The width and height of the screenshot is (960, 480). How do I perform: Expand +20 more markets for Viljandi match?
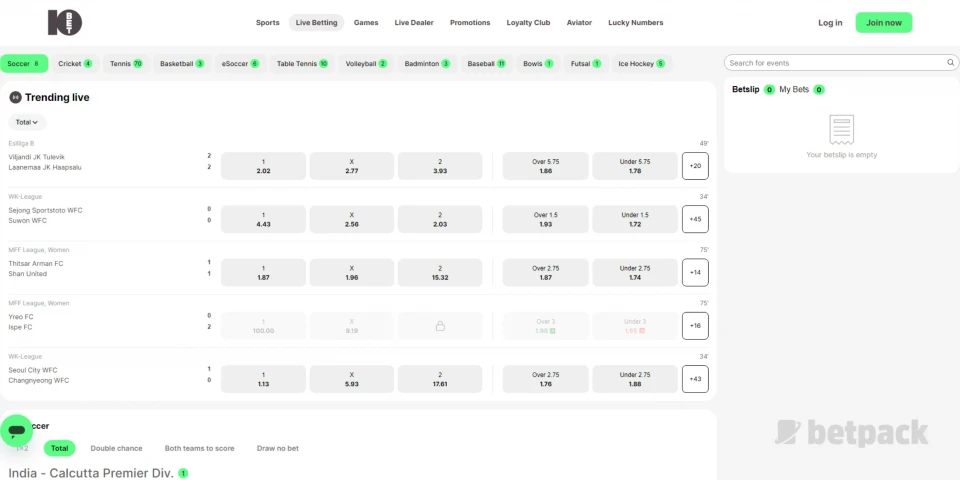tap(695, 166)
